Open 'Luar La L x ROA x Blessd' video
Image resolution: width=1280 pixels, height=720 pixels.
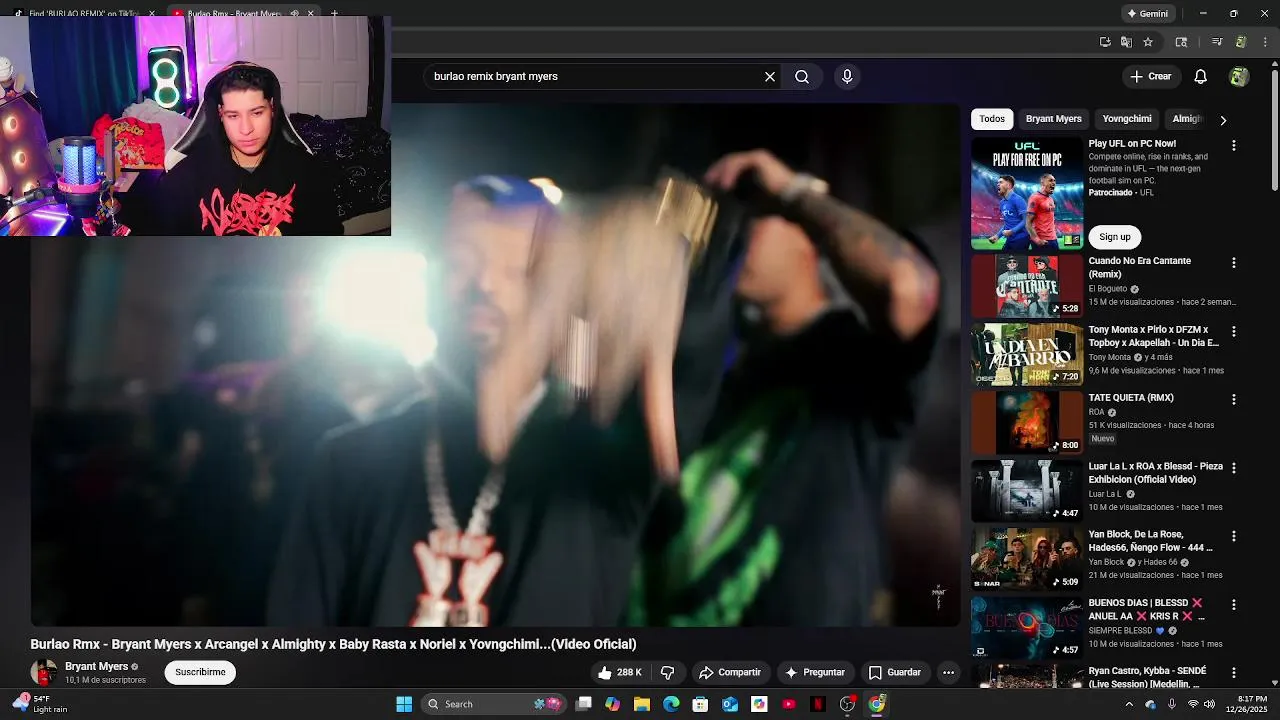point(1027,491)
